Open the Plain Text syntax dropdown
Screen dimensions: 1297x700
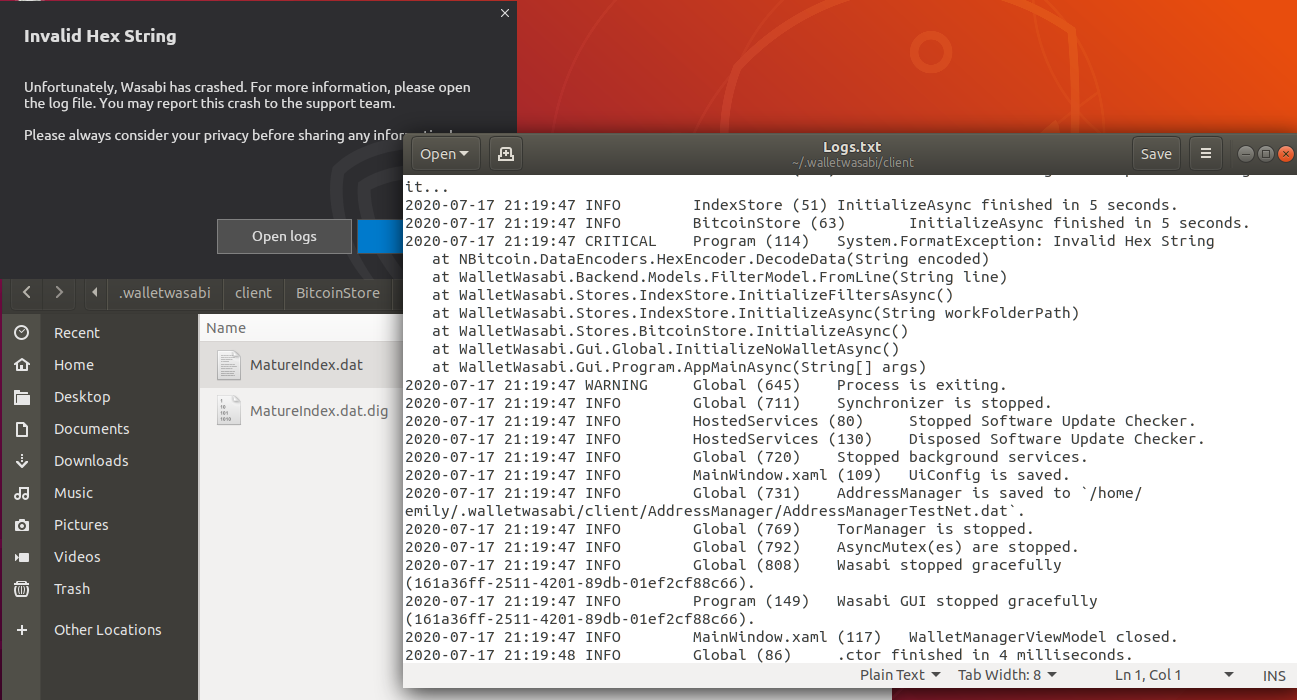(x=900, y=675)
